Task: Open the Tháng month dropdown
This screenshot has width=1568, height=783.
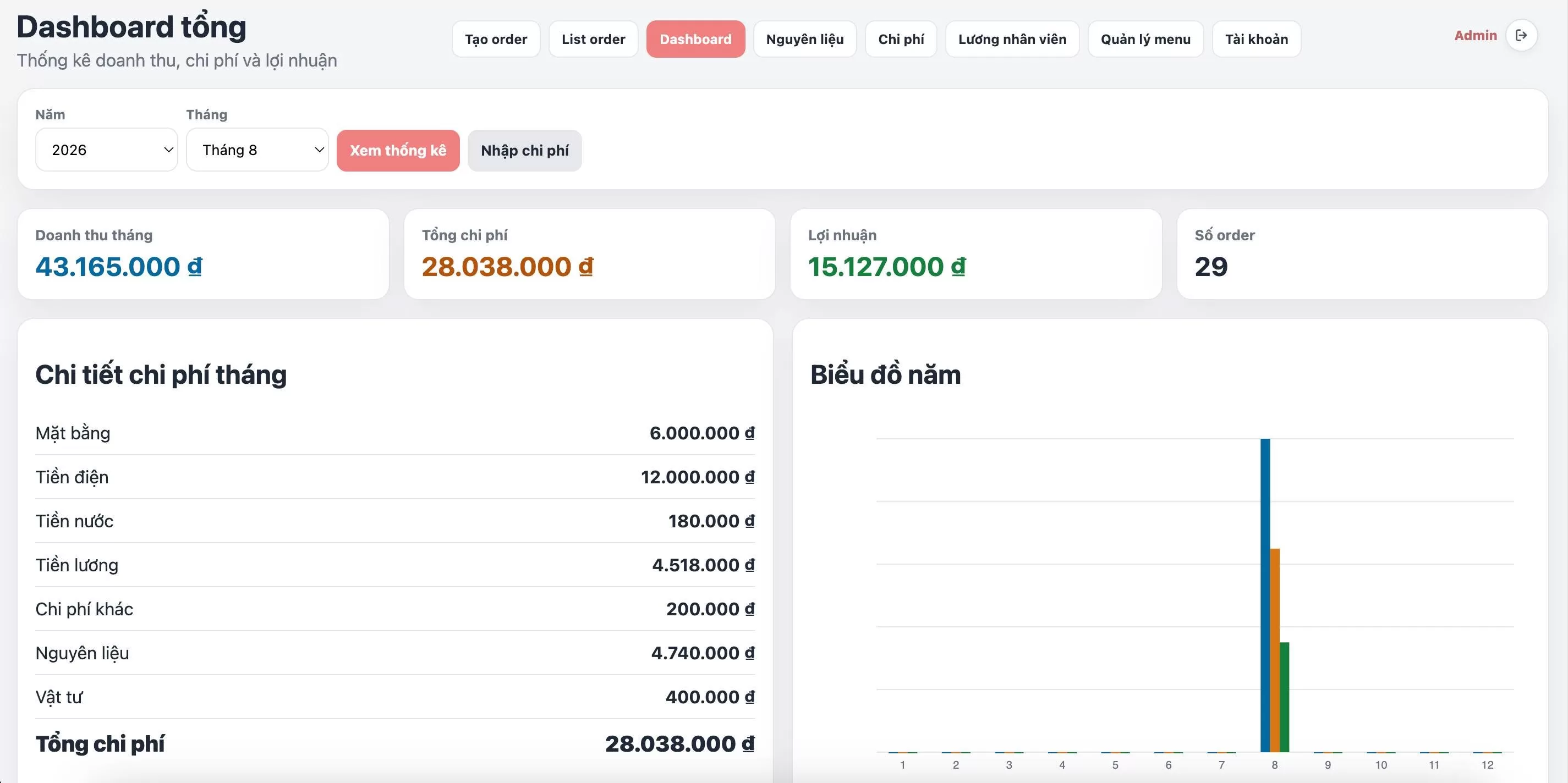Action: (x=257, y=150)
